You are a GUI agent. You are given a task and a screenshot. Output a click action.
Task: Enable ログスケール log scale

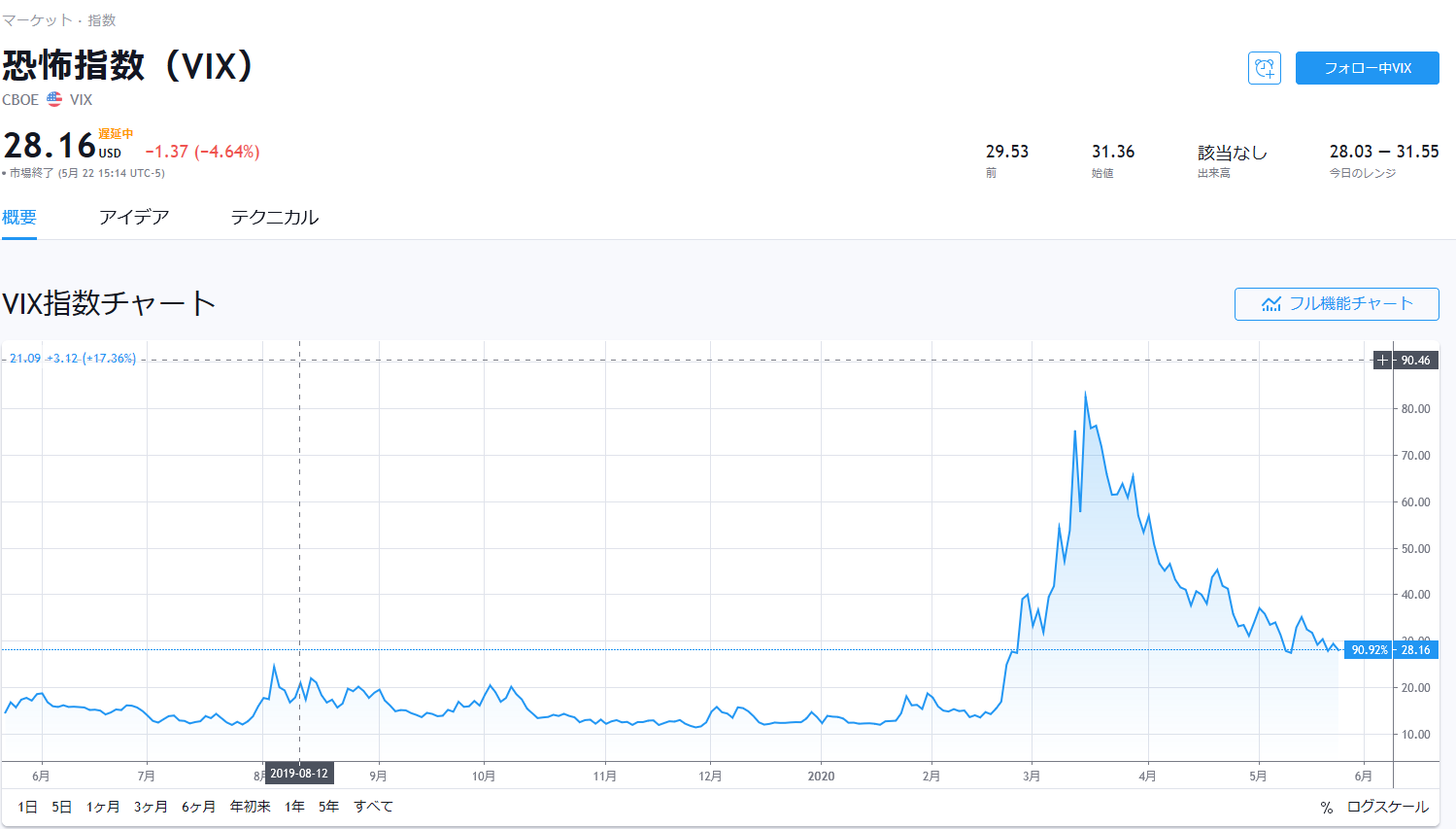coord(1387,807)
